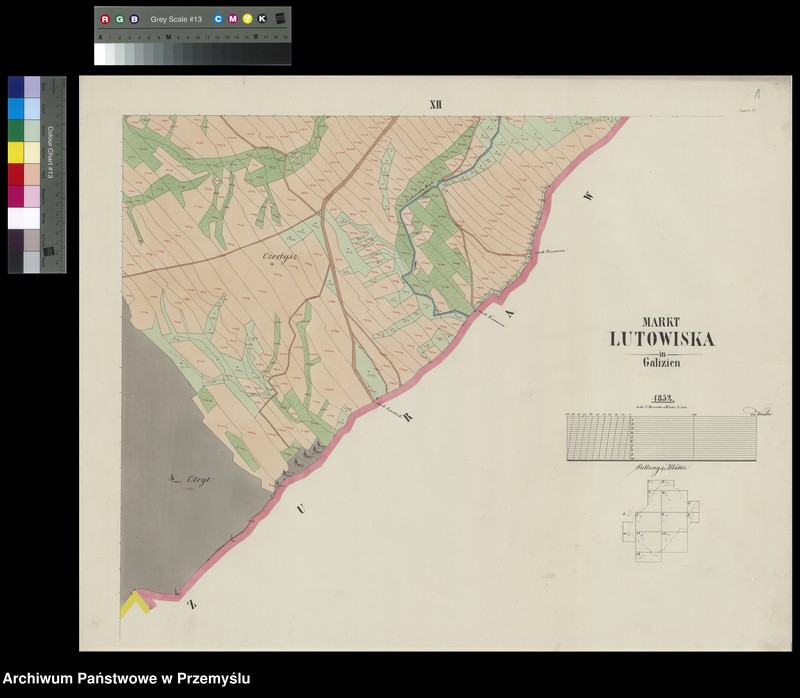Select the red colour chart swatch
The width and height of the screenshot is (800, 698).
click(x=16, y=174)
